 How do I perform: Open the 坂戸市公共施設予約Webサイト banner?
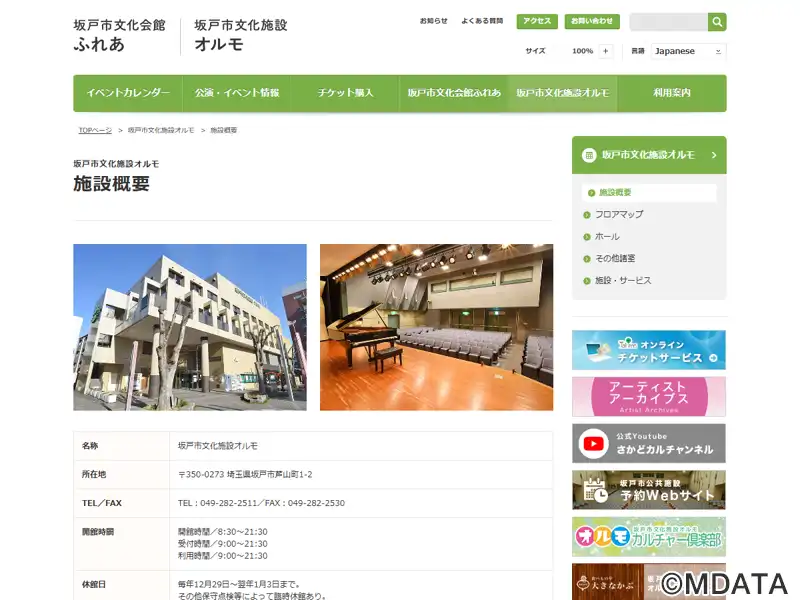(x=648, y=490)
